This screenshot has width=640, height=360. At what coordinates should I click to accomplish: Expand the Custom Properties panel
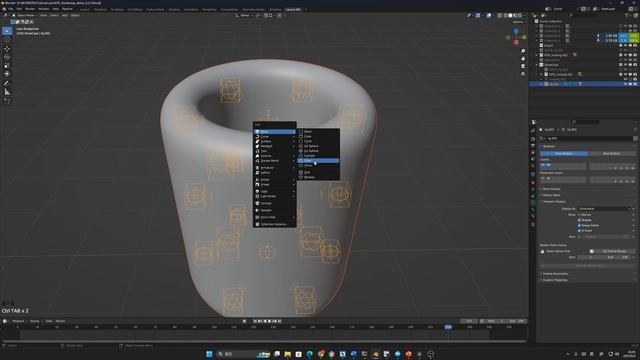click(554, 280)
